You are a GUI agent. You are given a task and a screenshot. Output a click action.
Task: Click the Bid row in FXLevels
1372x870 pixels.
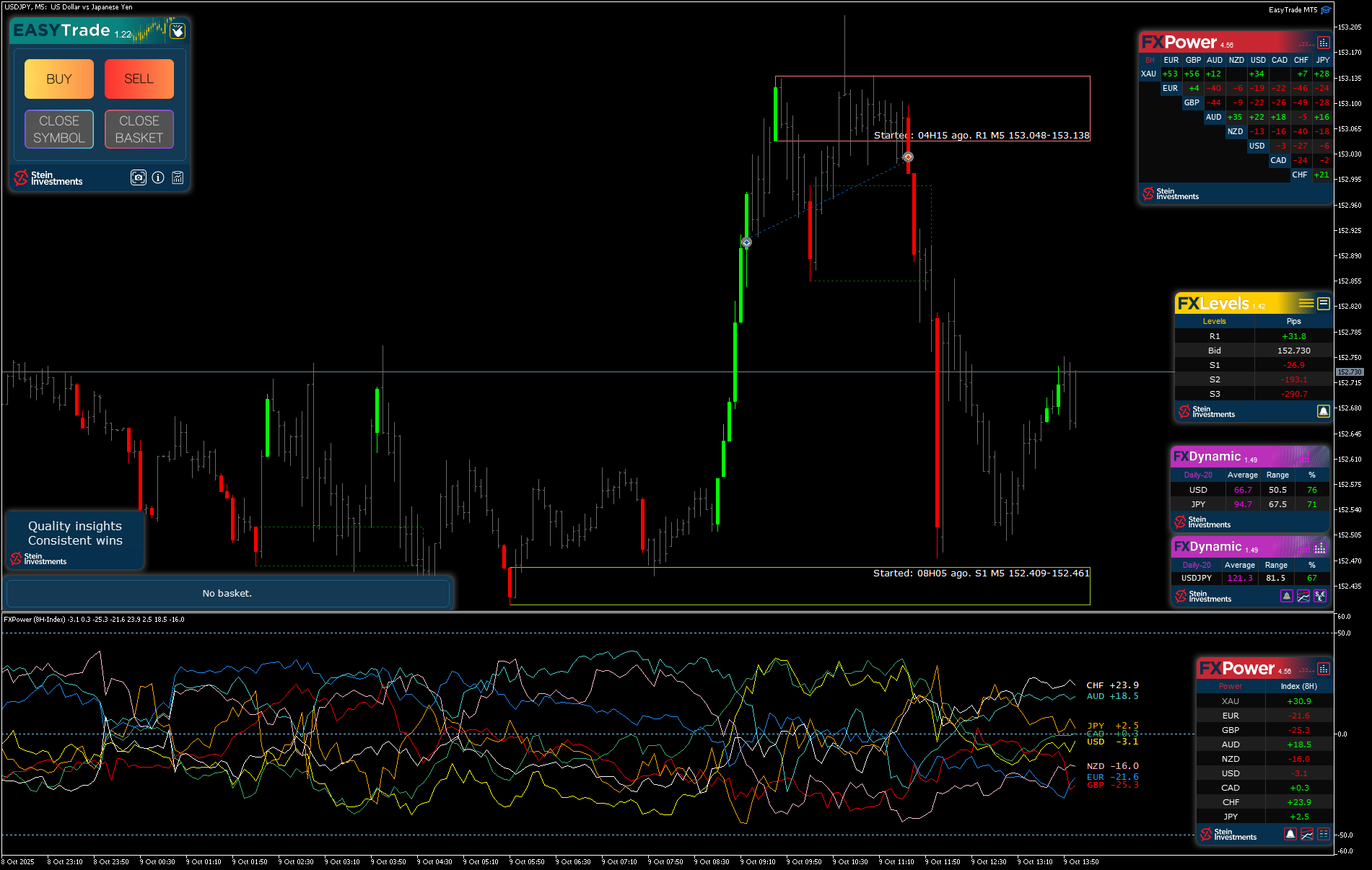click(x=1254, y=351)
